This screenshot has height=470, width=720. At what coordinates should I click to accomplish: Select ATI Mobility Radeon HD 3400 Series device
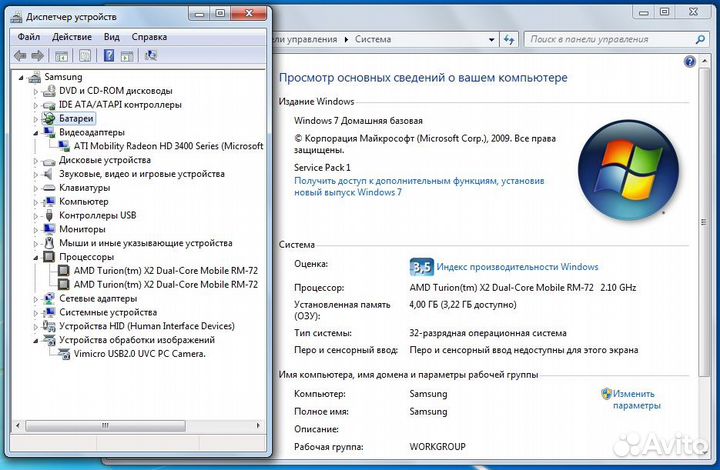[x=169, y=146]
